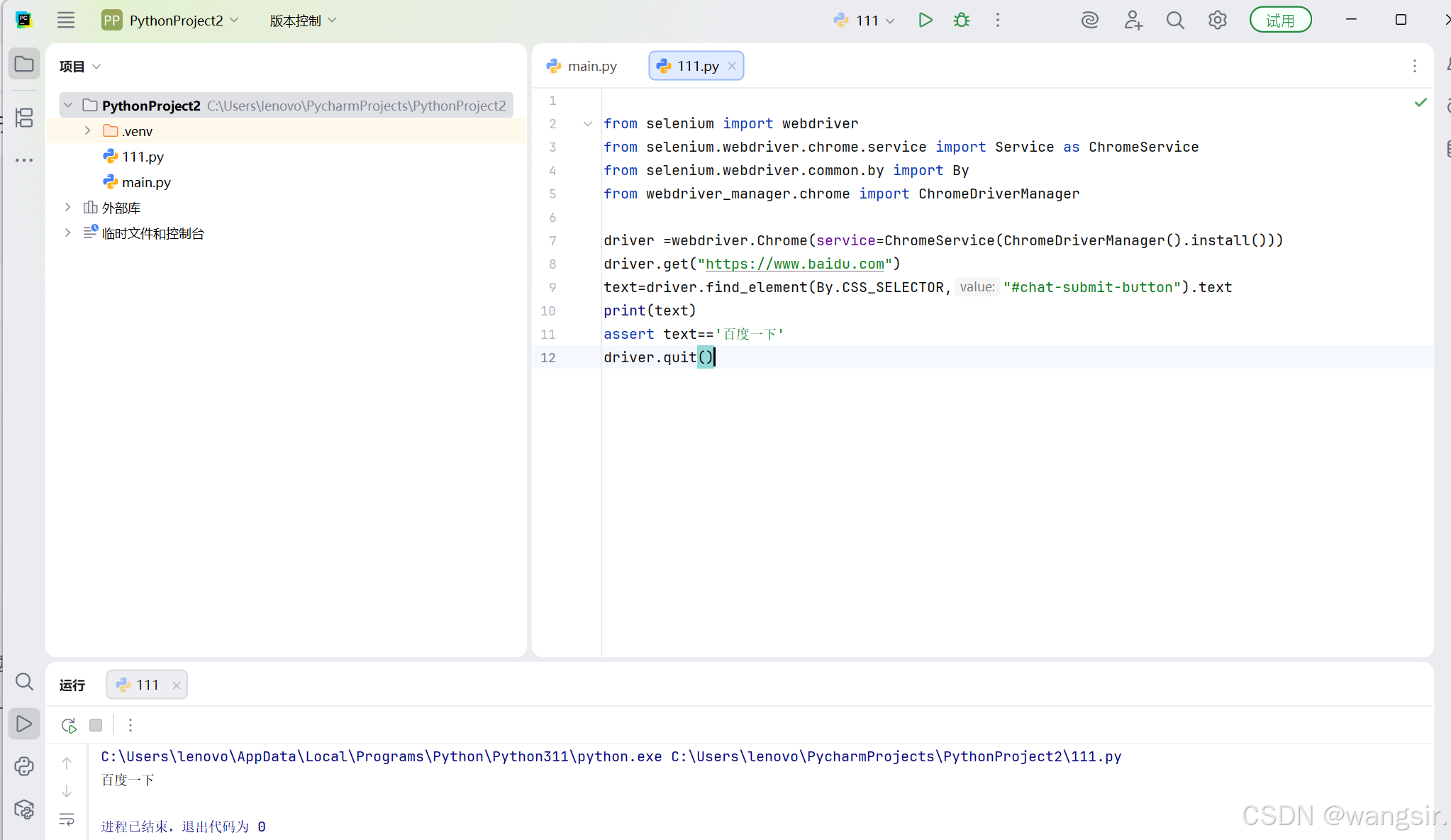Stop the running process with the stop icon
The image size is (1451, 840).
tap(96, 725)
